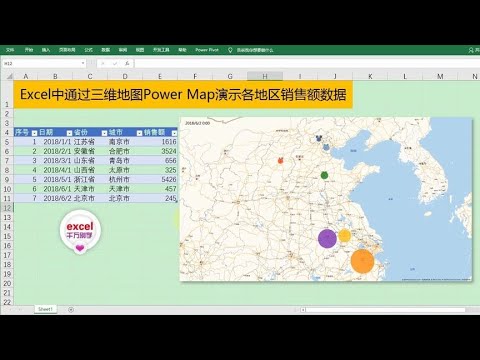The width and height of the screenshot is (480, 360).
Task: Open the 开发工具 (Developer) ribbon tab
Action: (x=161, y=50)
